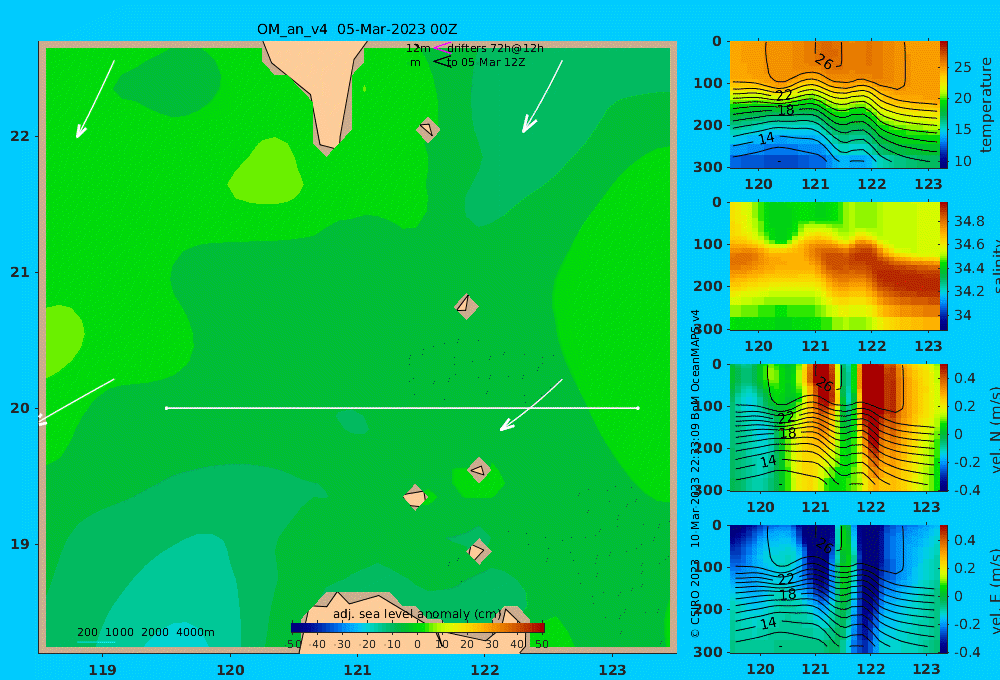Click the magenta drifter arrow in the legend

[442, 47]
